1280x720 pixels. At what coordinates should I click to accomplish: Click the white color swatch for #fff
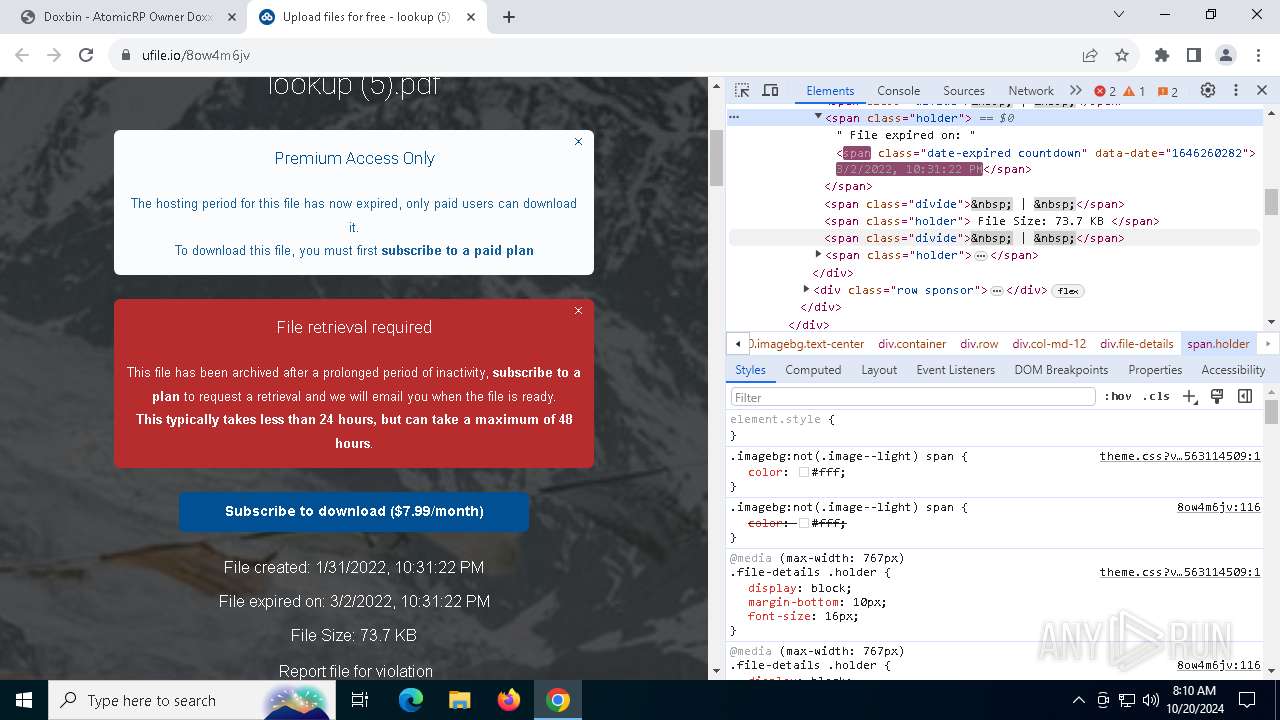[803, 472]
